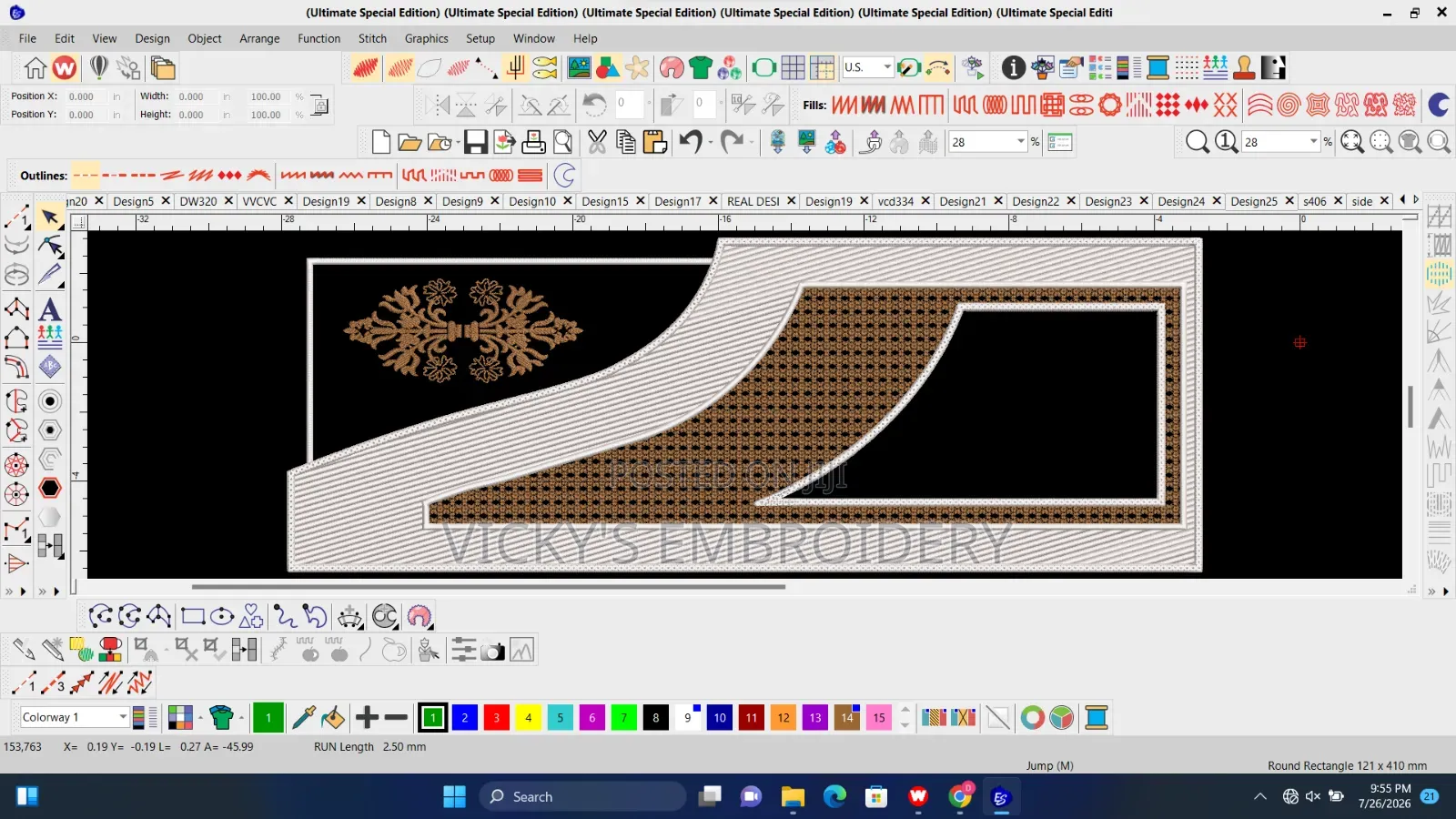Viewport: 1456px width, 819px height.
Task: Click the camera Capture Design icon
Action: pyautogui.click(x=492, y=651)
